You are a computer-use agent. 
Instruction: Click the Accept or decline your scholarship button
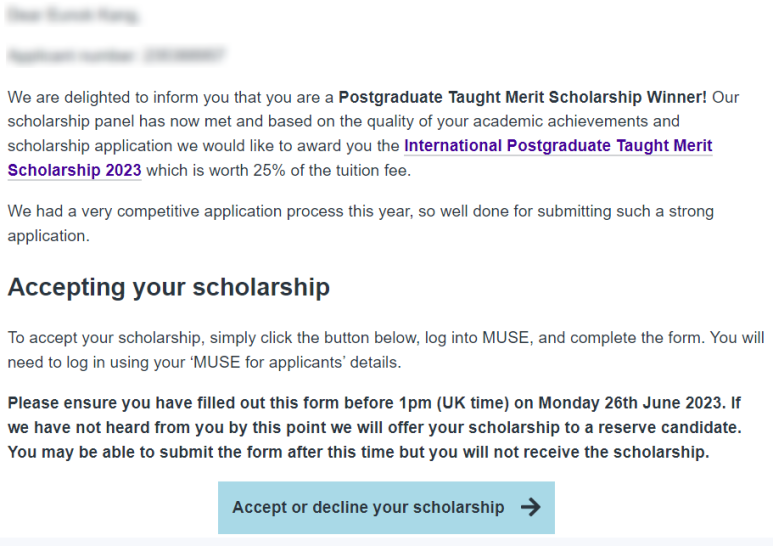386,508
